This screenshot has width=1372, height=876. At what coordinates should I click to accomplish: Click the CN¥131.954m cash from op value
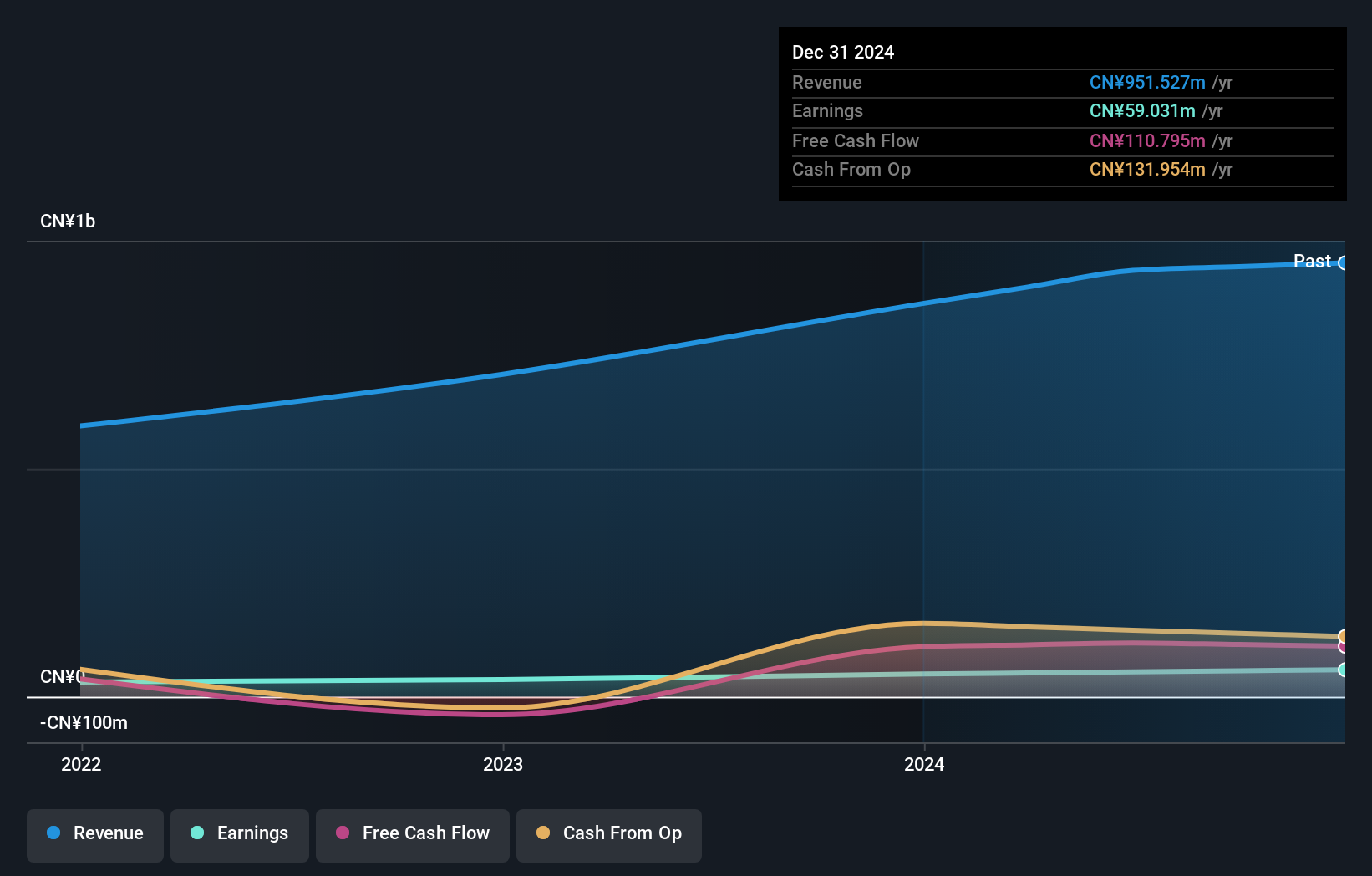1147,170
